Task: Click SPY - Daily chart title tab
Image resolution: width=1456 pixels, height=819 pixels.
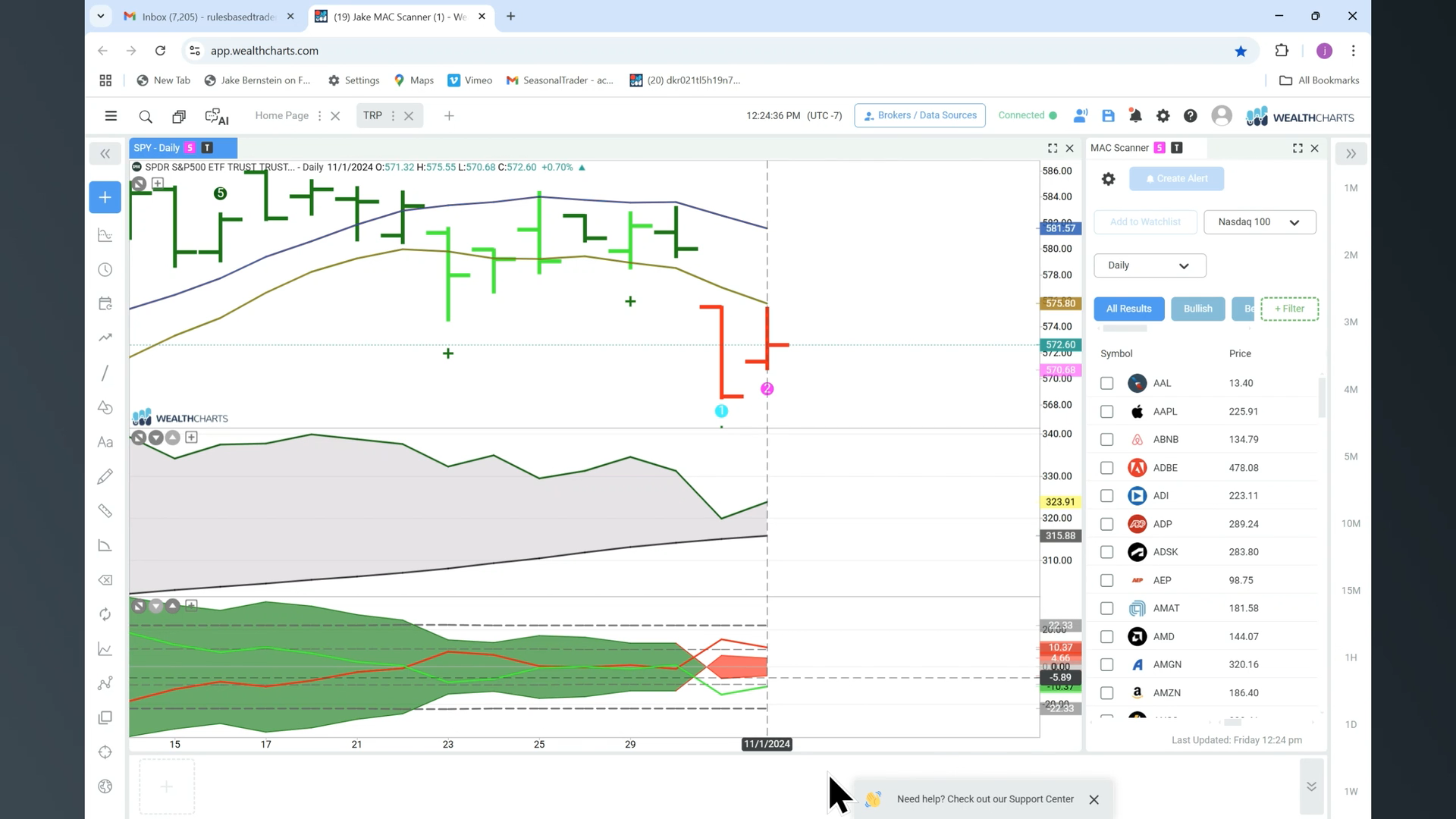Action: pyautogui.click(x=183, y=148)
